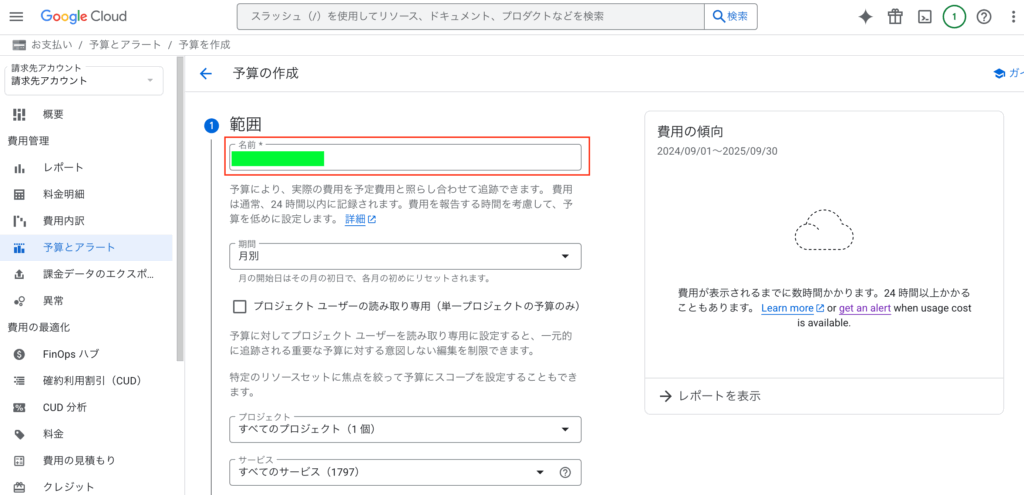
Task: Open the main navigation hamburger menu
Action: click(16, 16)
